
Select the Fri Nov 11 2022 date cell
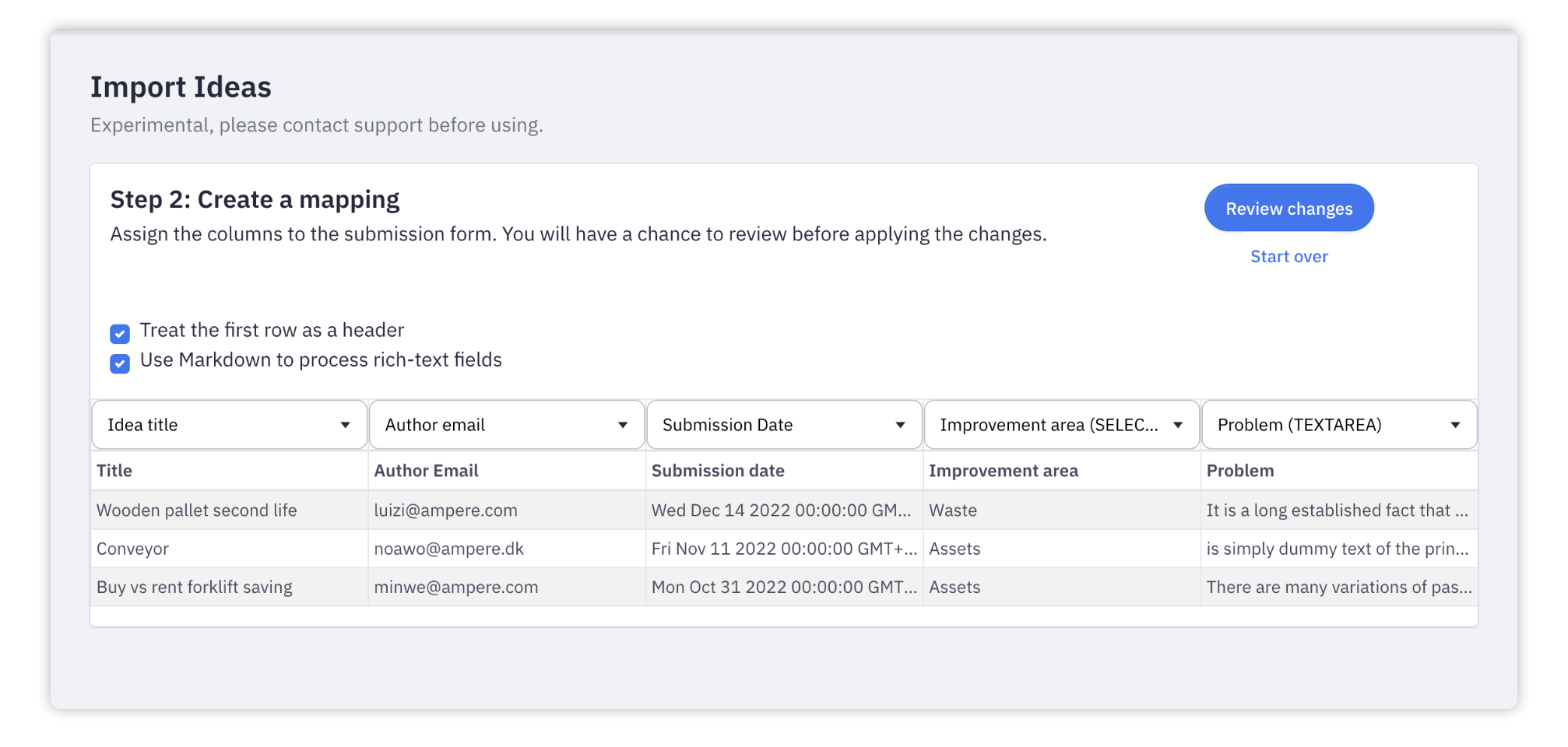tap(784, 549)
